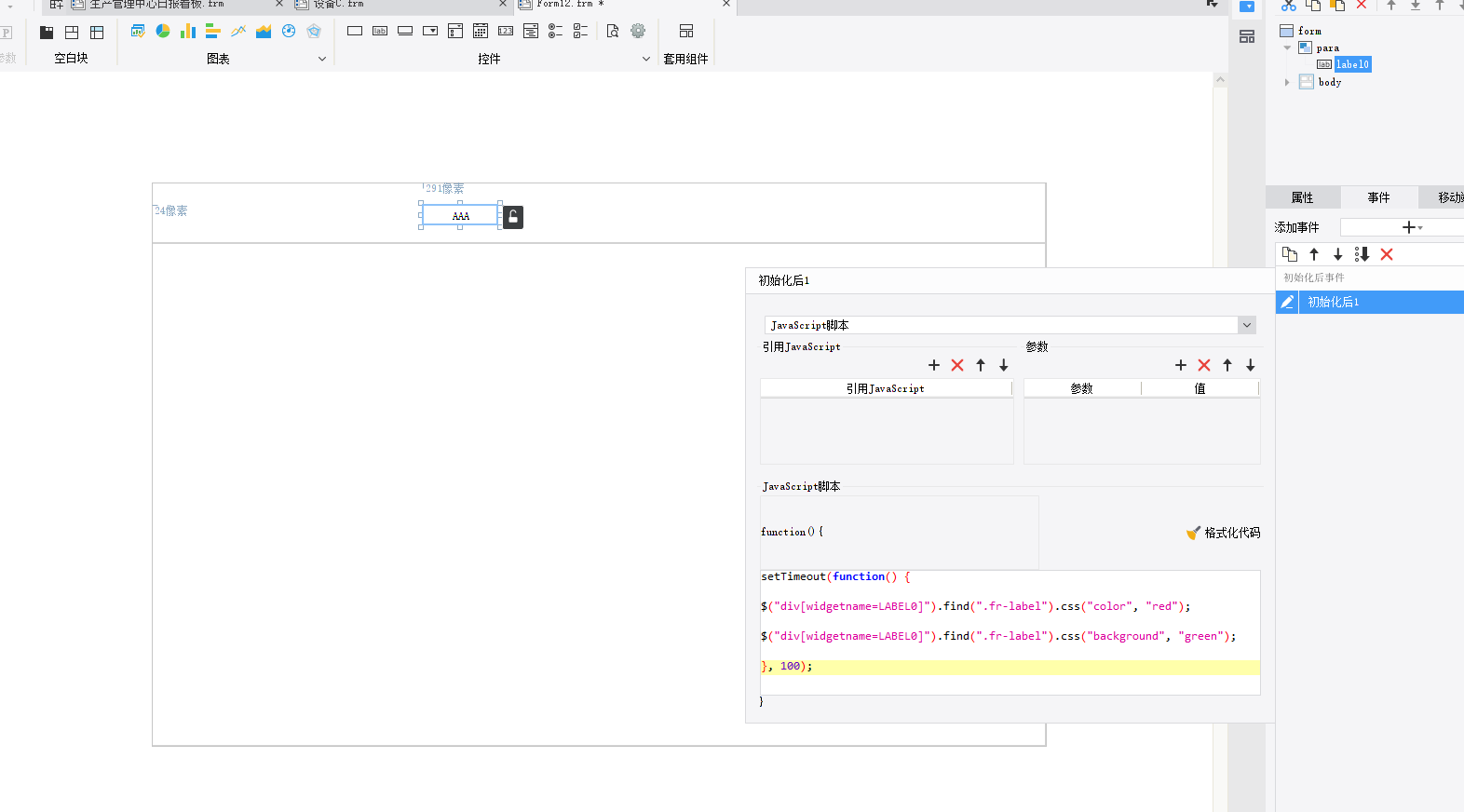This screenshot has width=1464, height=812.
Task: Click inside the JavaScript code editor
Action: pyautogui.click(x=1010, y=632)
